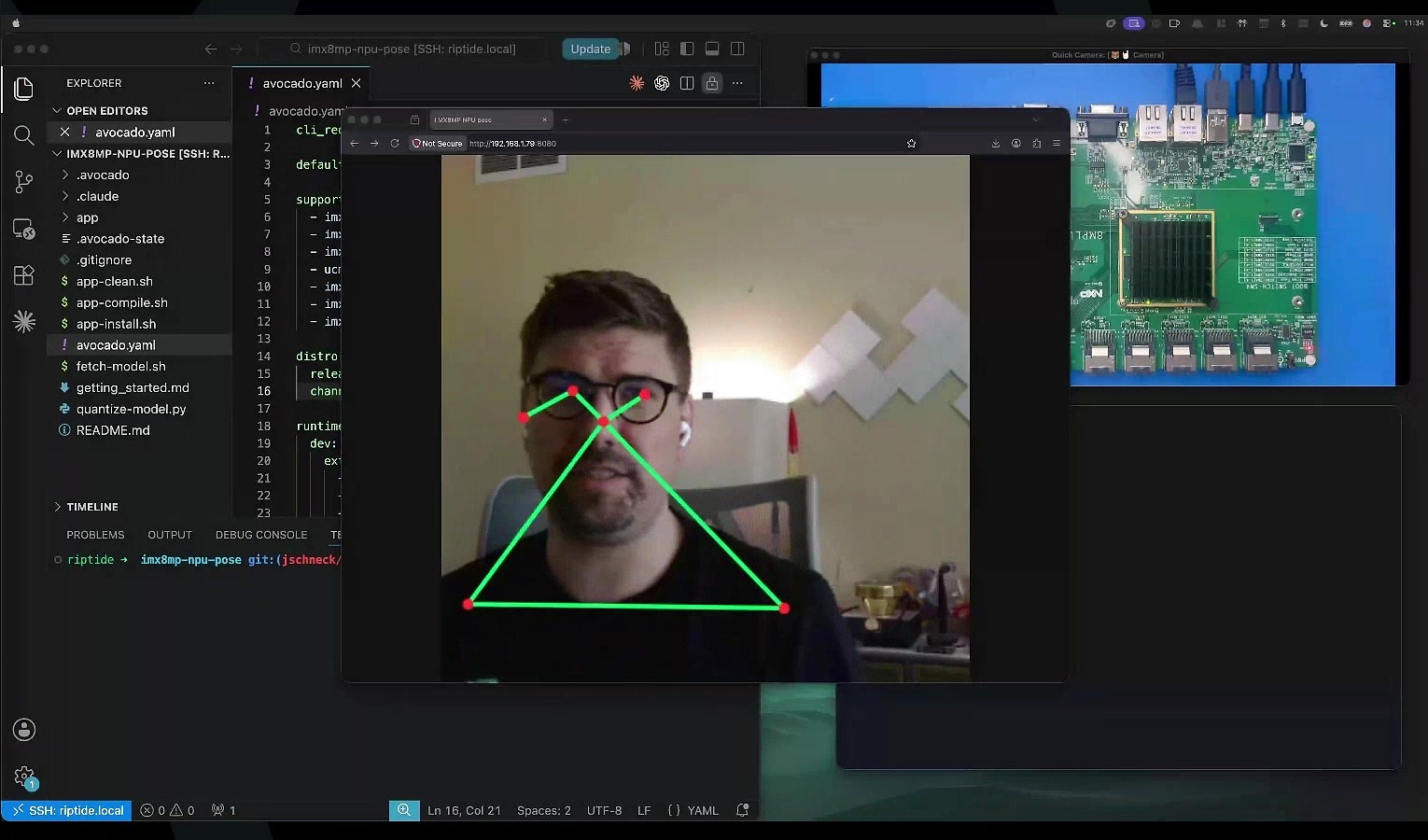The image size is (1428, 840).
Task: Open the .avocado-state file
Action: 120,239
